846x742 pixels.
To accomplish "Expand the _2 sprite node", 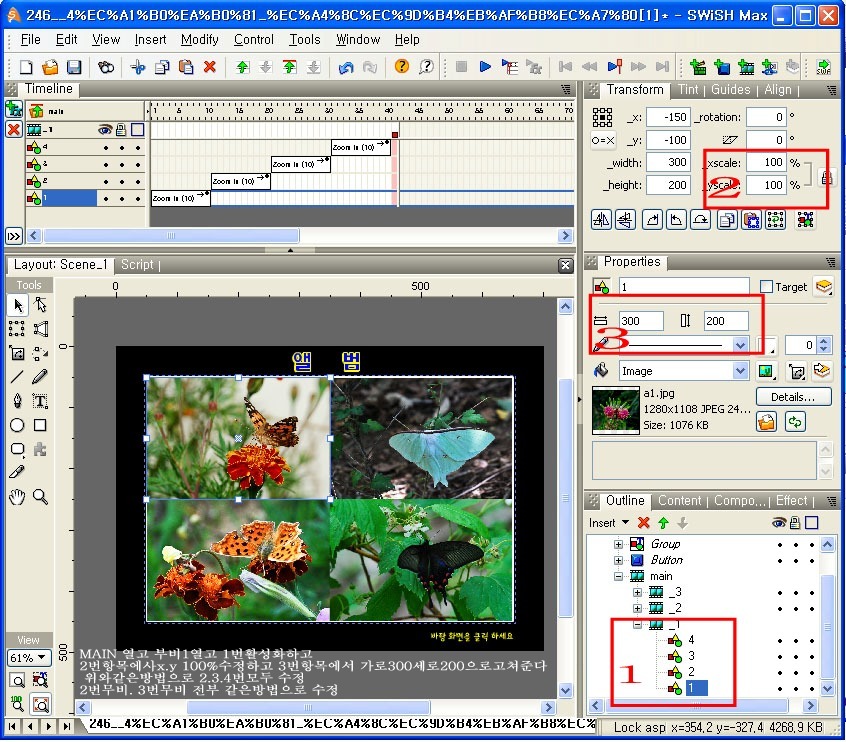I will (637, 608).
